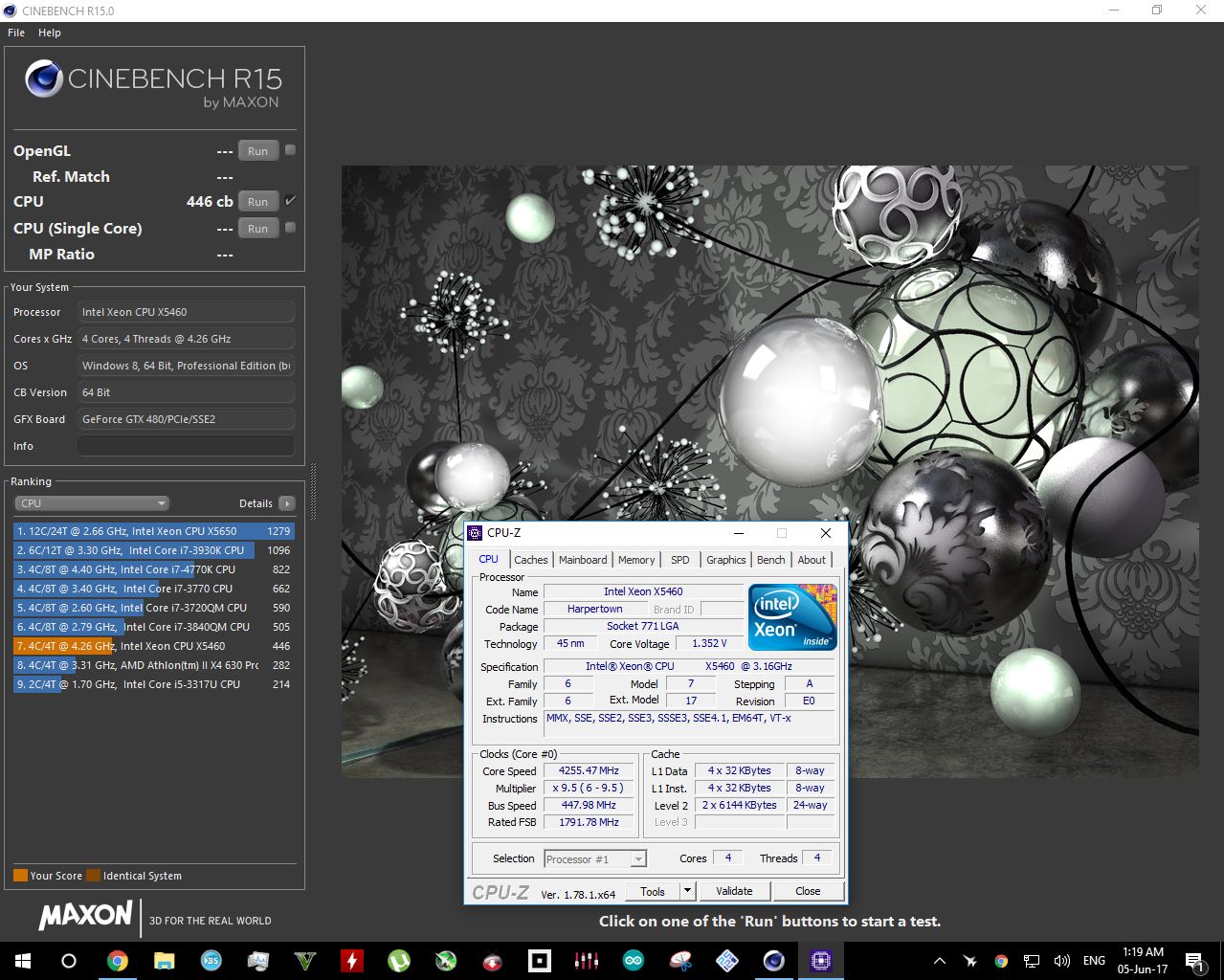Viewport: 1224px width, 980px height.
Task: Switch to the CPU tab in CPU-Z
Action: tap(488, 559)
